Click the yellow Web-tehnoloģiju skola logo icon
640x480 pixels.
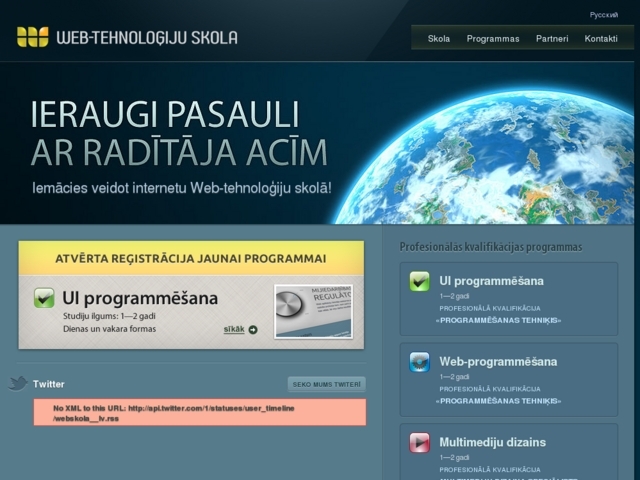(x=33, y=37)
